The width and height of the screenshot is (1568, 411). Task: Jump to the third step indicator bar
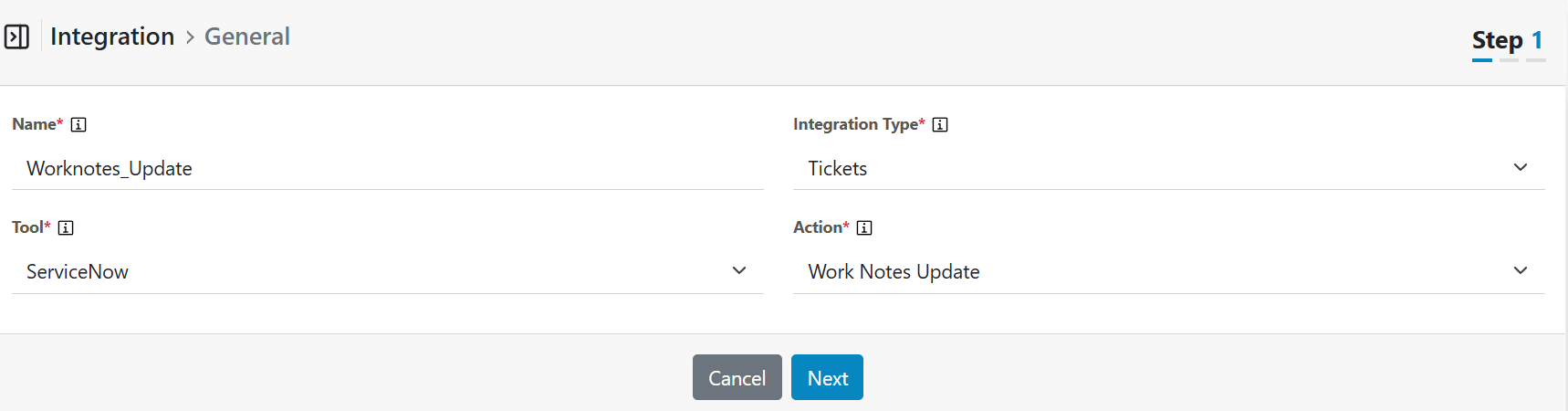click(x=1536, y=60)
